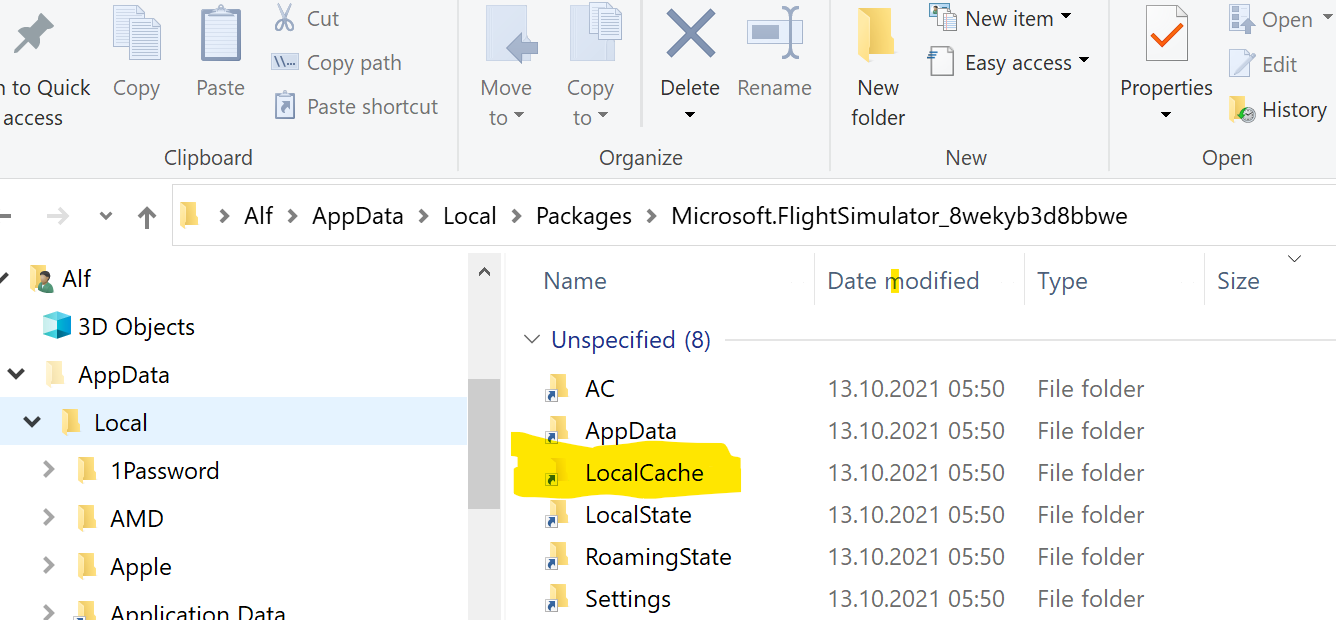Viewport: 1336px width, 620px height.
Task: Collapse the Unspecified group
Action: (533, 341)
